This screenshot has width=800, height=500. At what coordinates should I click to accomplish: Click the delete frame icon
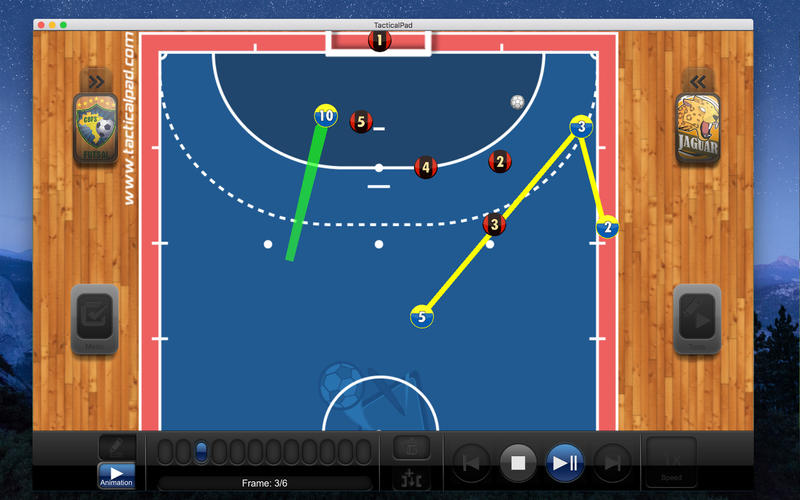411,447
